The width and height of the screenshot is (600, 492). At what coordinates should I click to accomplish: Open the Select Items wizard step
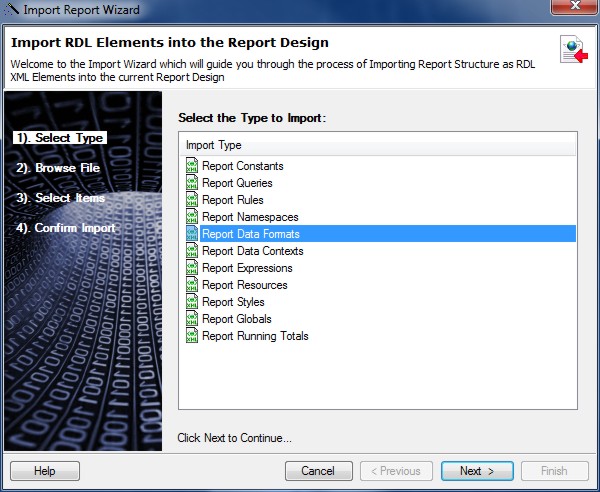pyautogui.click(x=60, y=198)
